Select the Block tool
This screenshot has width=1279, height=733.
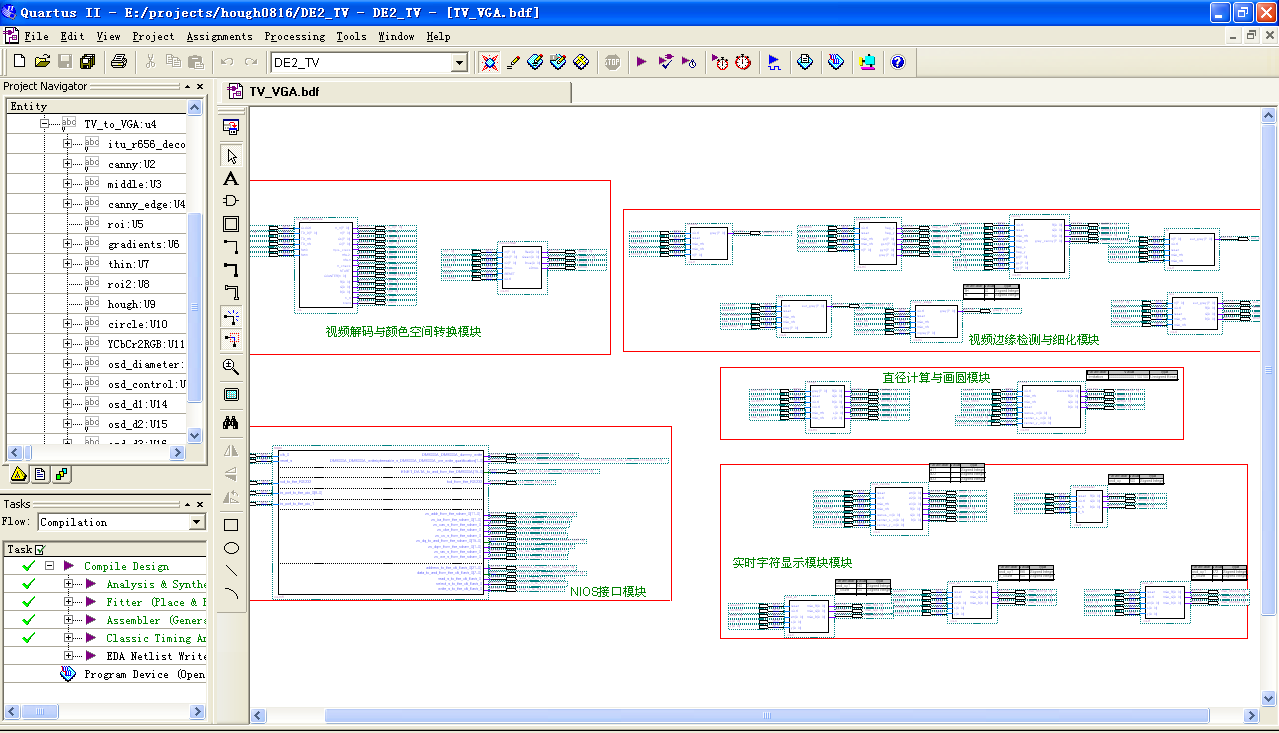point(231,224)
